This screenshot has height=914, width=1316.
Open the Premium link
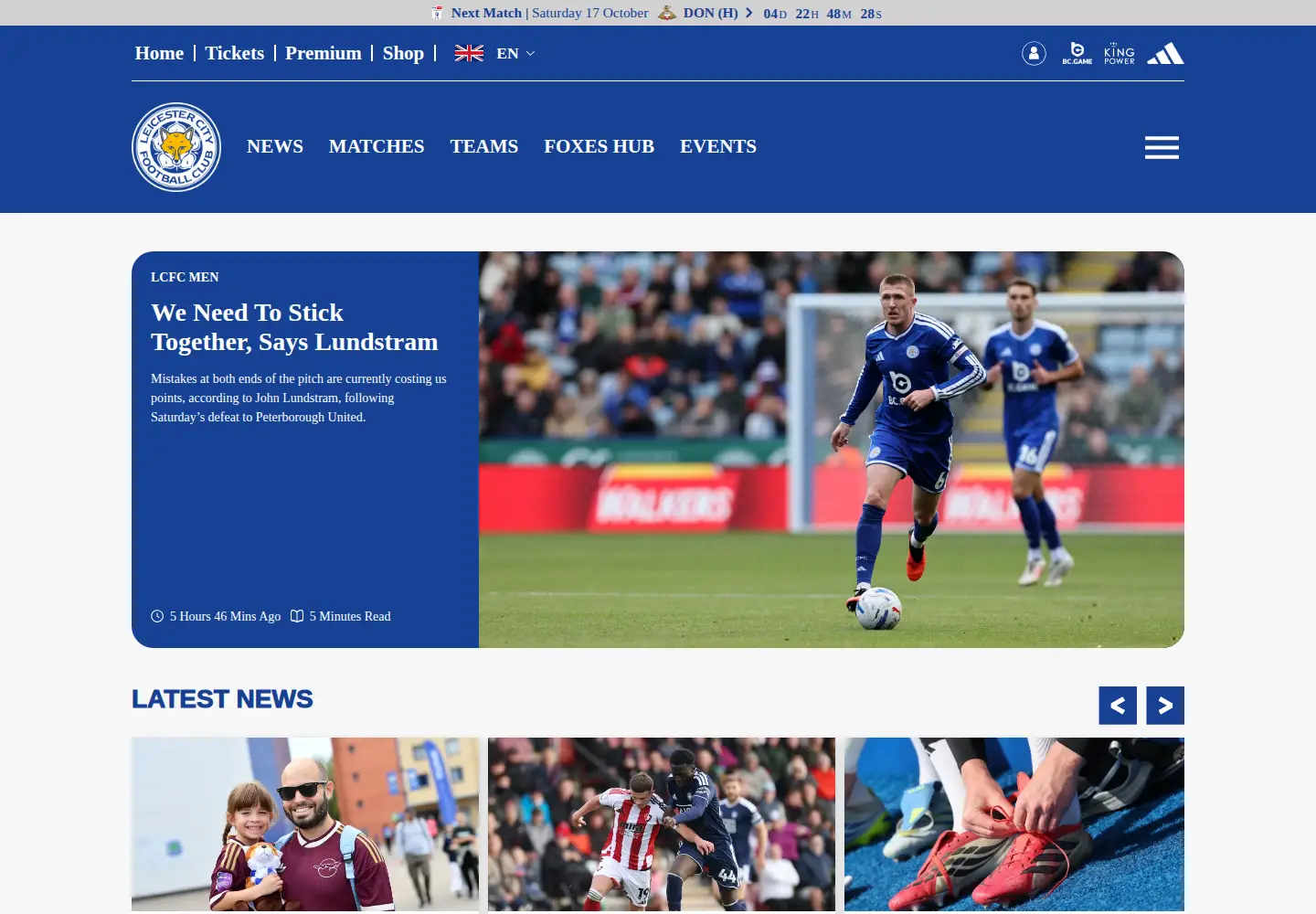324,53
